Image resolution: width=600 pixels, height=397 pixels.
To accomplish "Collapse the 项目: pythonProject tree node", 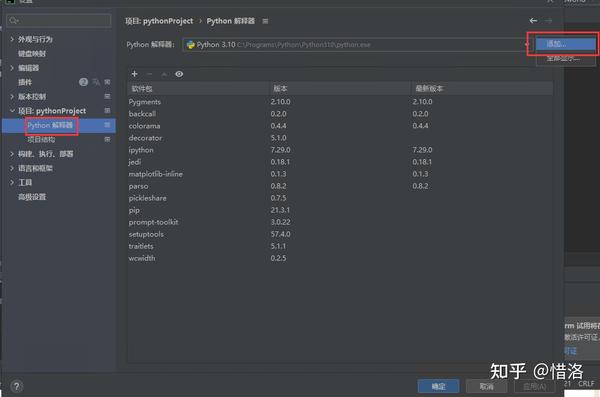I will (12, 111).
